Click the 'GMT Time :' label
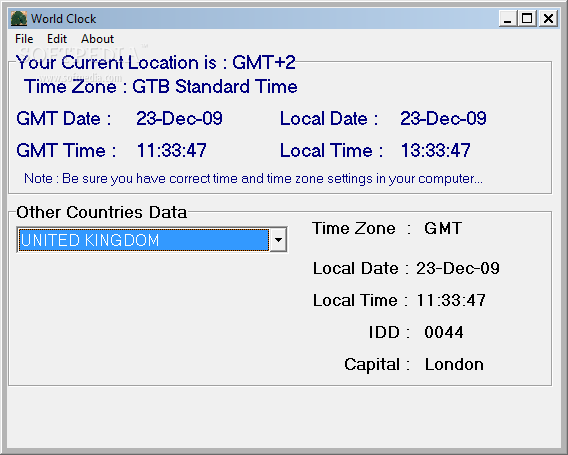 66,150
